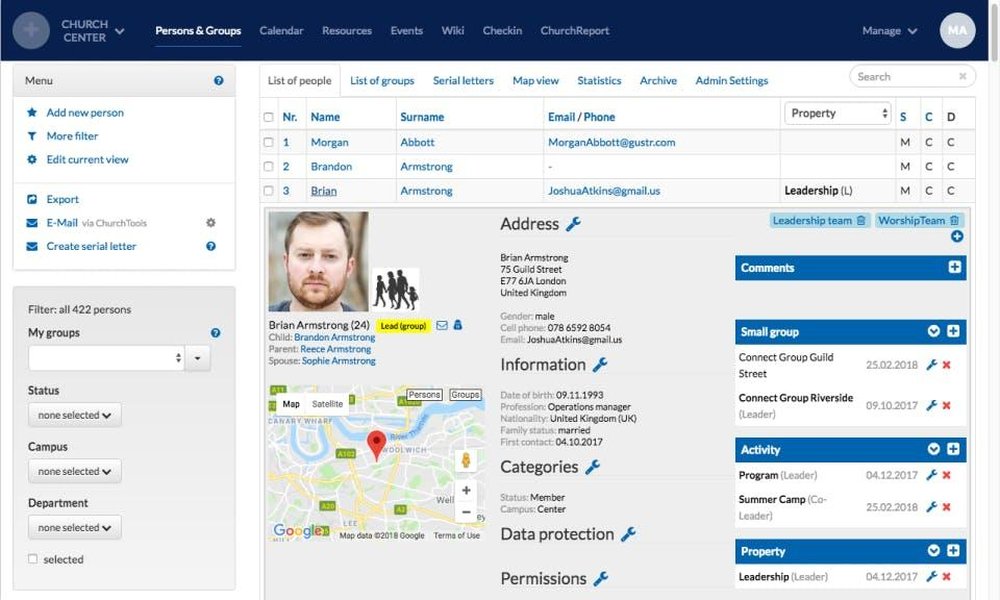This screenshot has height=600, width=1000.
Task: Collapse the Property section chevron
Action: coord(933,550)
